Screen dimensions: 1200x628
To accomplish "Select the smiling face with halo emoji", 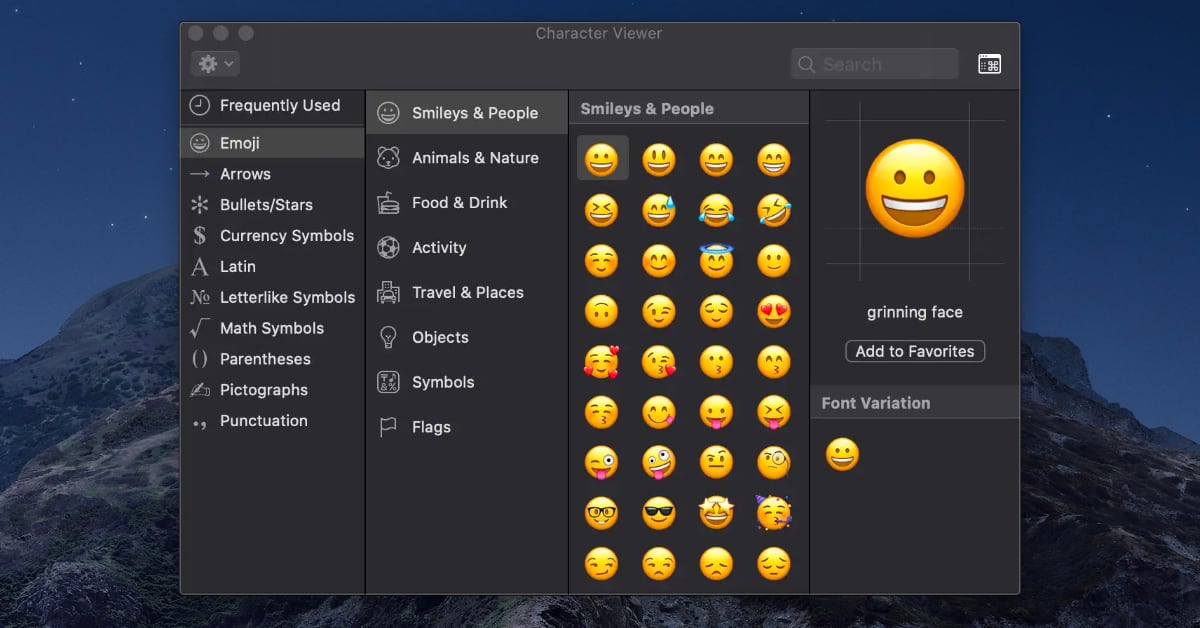I will click(x=716, y=261).
